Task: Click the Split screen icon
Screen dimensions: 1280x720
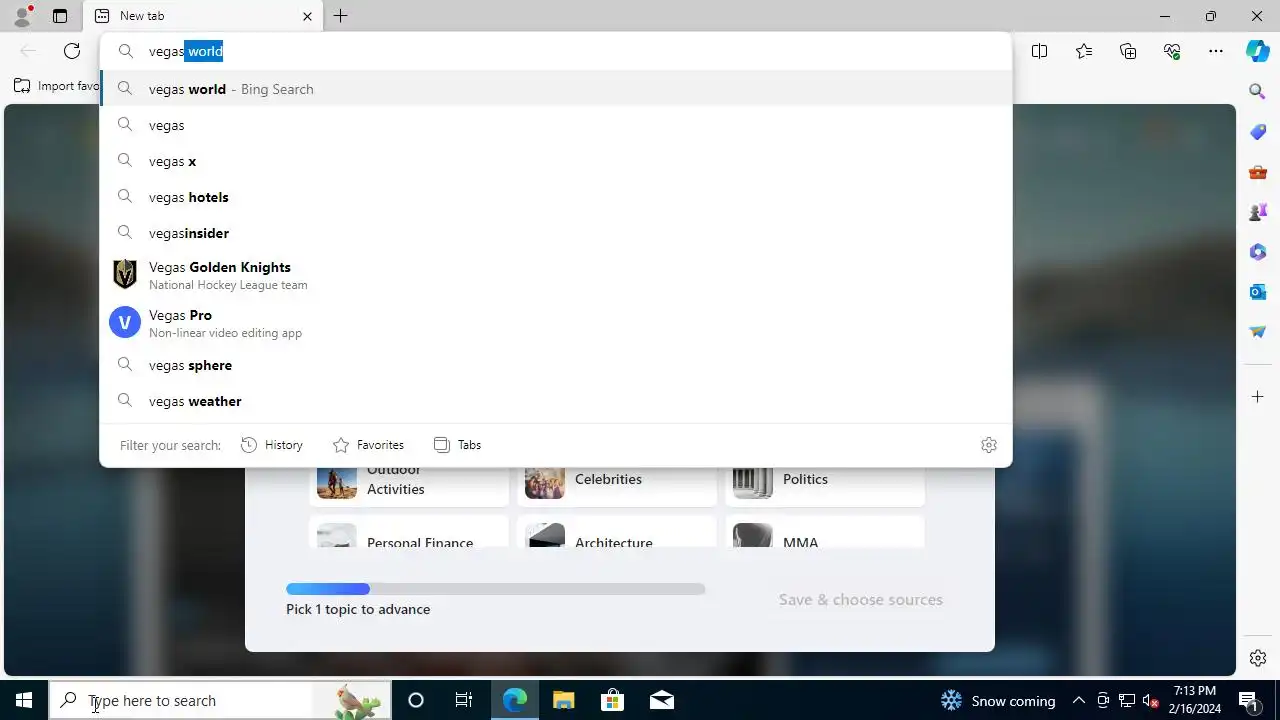Action: click(1040, 51)
